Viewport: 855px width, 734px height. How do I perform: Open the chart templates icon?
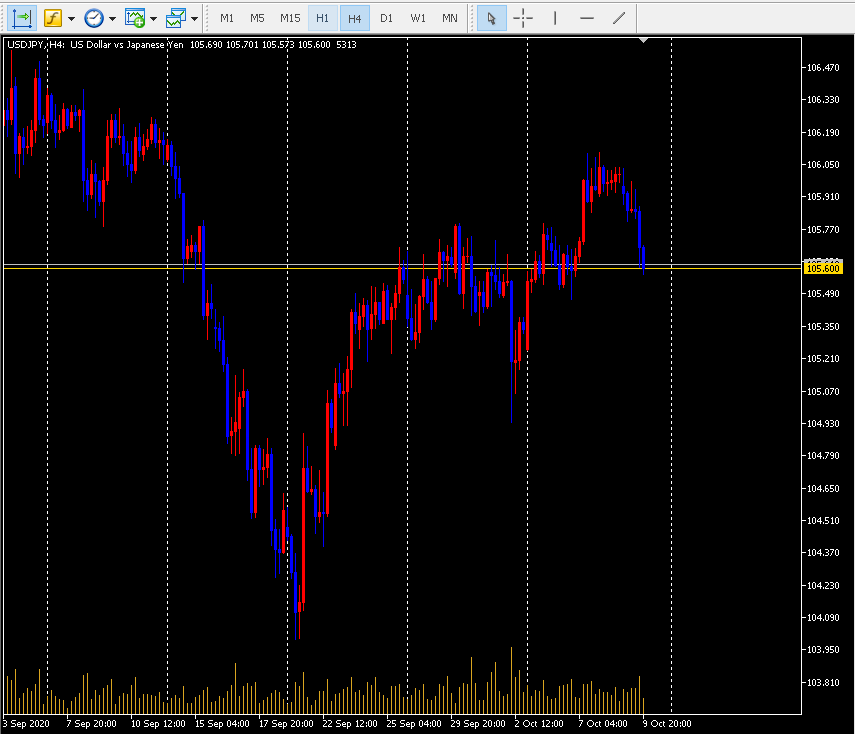pos(135,18)
